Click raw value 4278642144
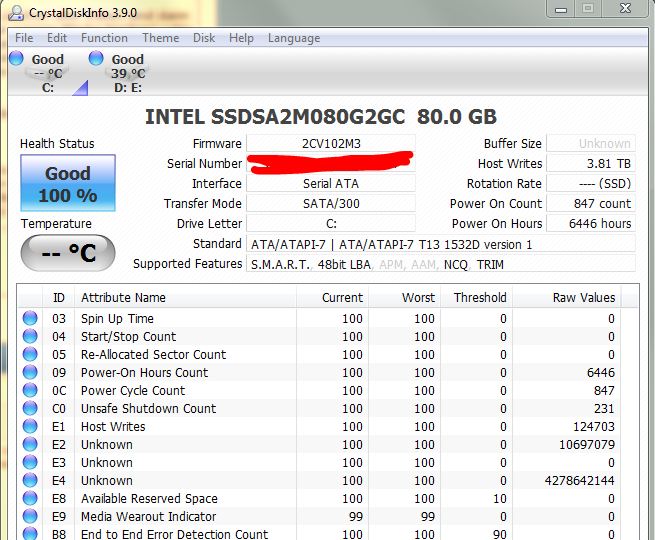The width and height of the screenshot is (655, 540). pos(579,481)
